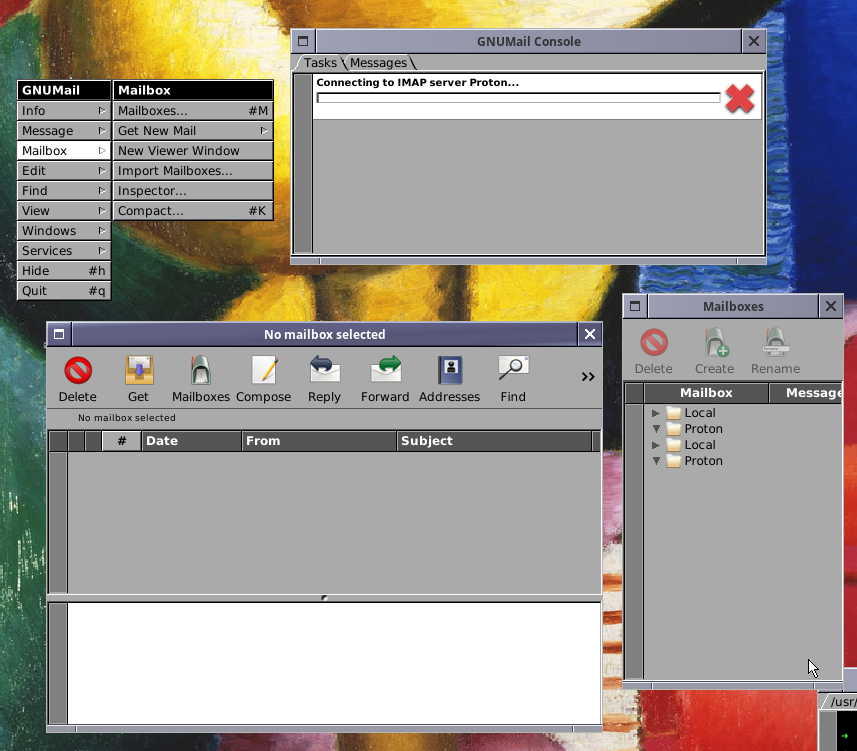Click the Forward toolbar icon
The height and width of the screenshot is (751, 857).
click(385, 372)
